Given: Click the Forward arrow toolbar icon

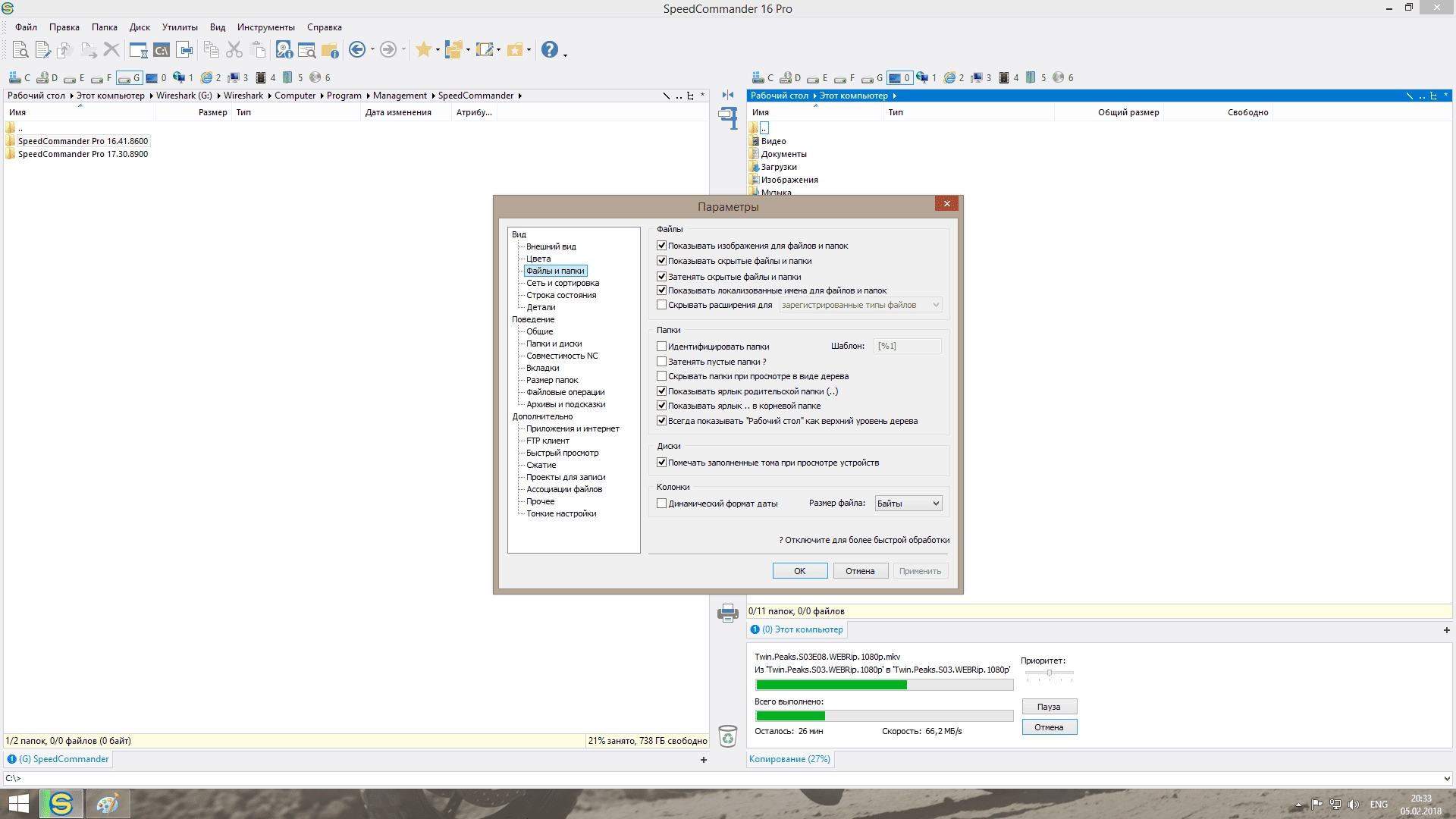Looking at the screenshot, I should click(388, 50).
